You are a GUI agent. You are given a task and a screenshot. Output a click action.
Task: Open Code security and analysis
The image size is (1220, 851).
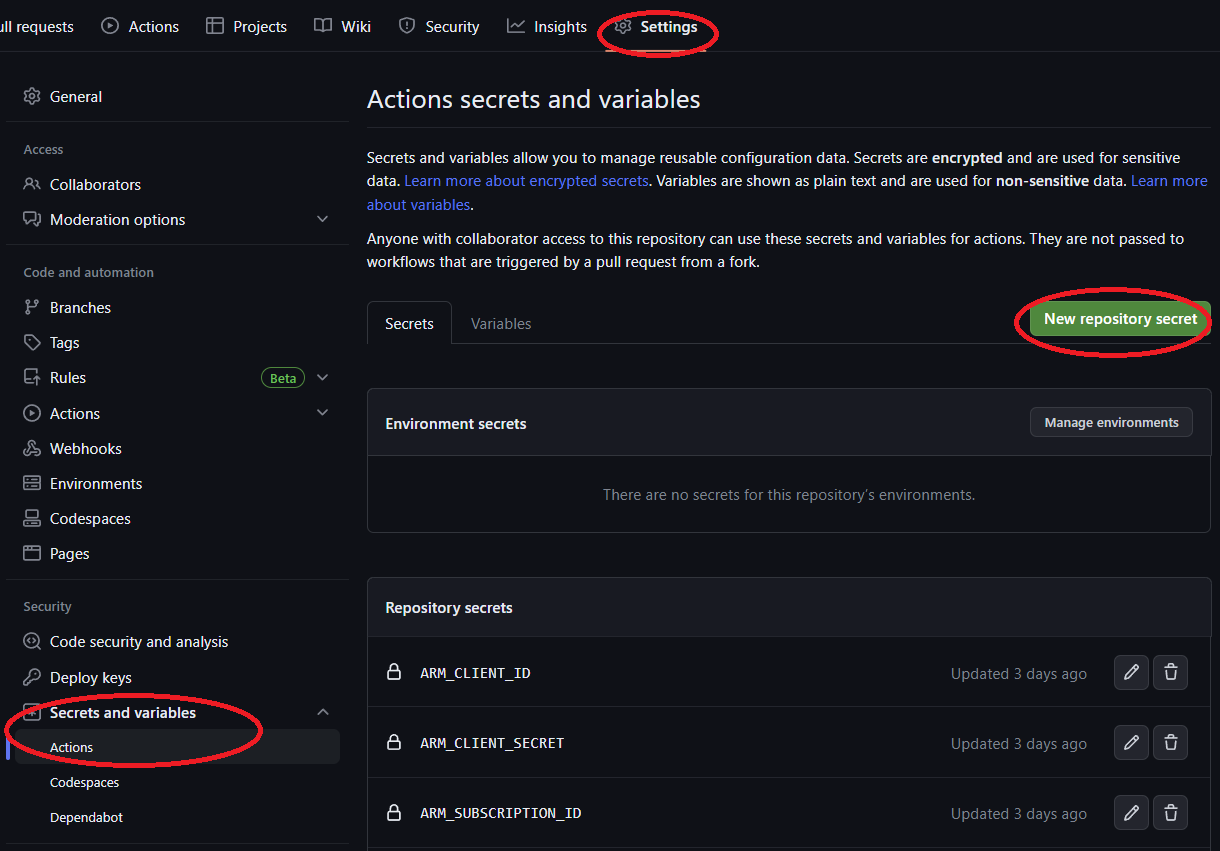point(140,641)
